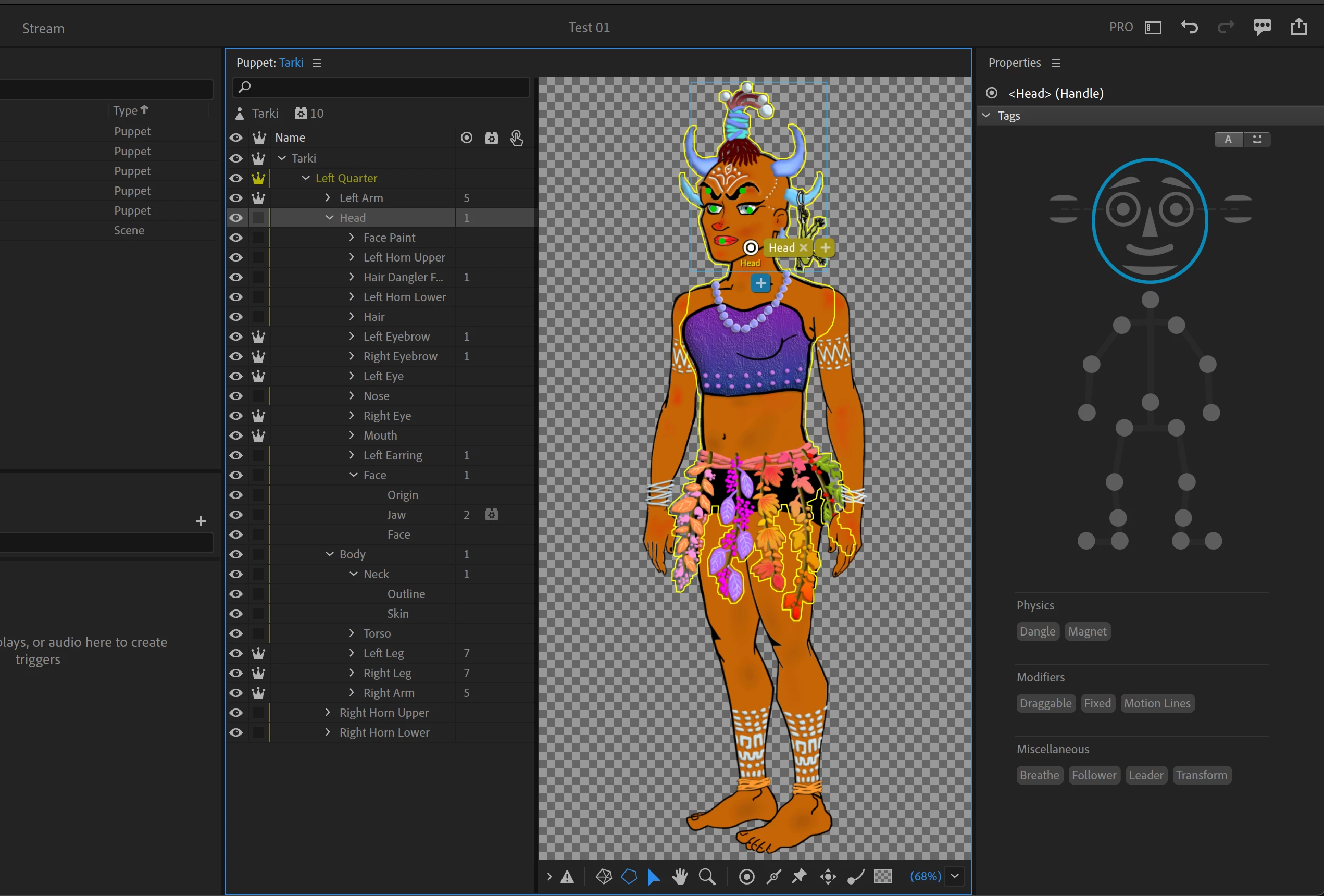Select the Stick tool
The image size is (1324, 896).
[x=773, y=877]
